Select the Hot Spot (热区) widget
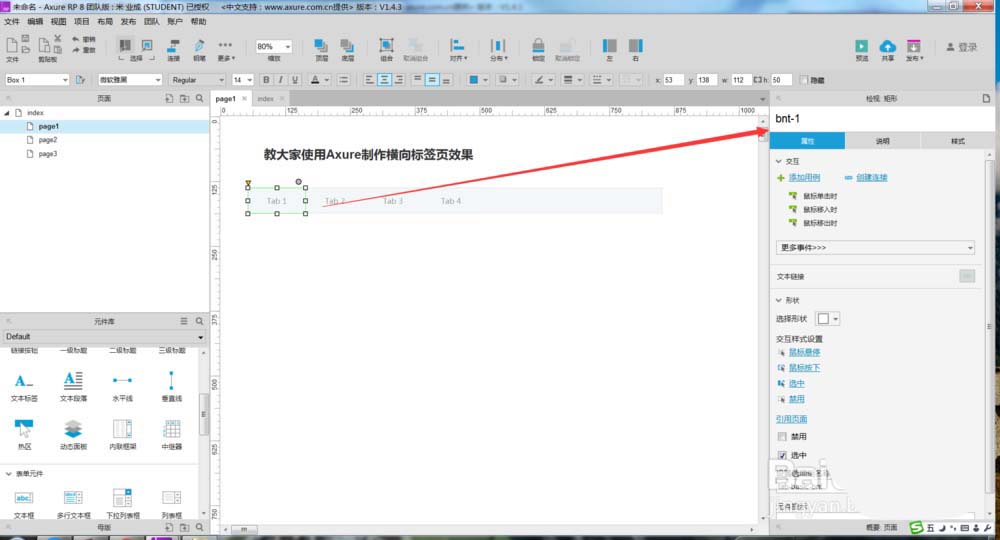 24,435
